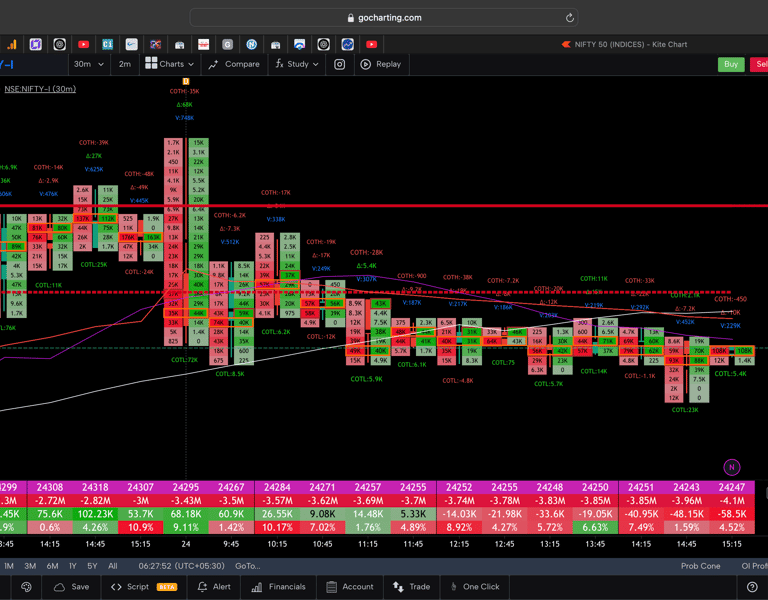Open the blue circled 'N' bookmark icon
The width and height of the screenshot is (768, 600).
click(x=251, y=45)
